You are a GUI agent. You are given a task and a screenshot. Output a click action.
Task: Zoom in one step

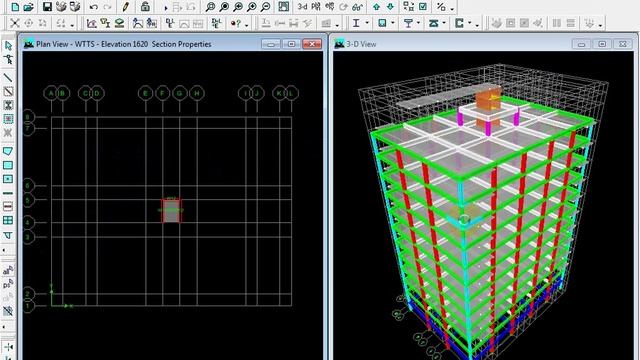coord(251,7)
